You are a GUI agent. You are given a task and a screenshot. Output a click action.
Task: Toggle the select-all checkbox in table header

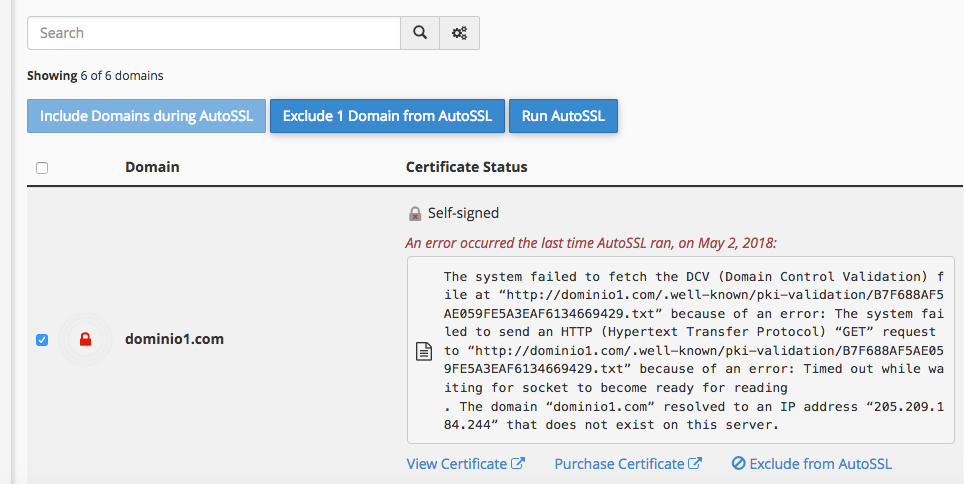pos(42,168)
